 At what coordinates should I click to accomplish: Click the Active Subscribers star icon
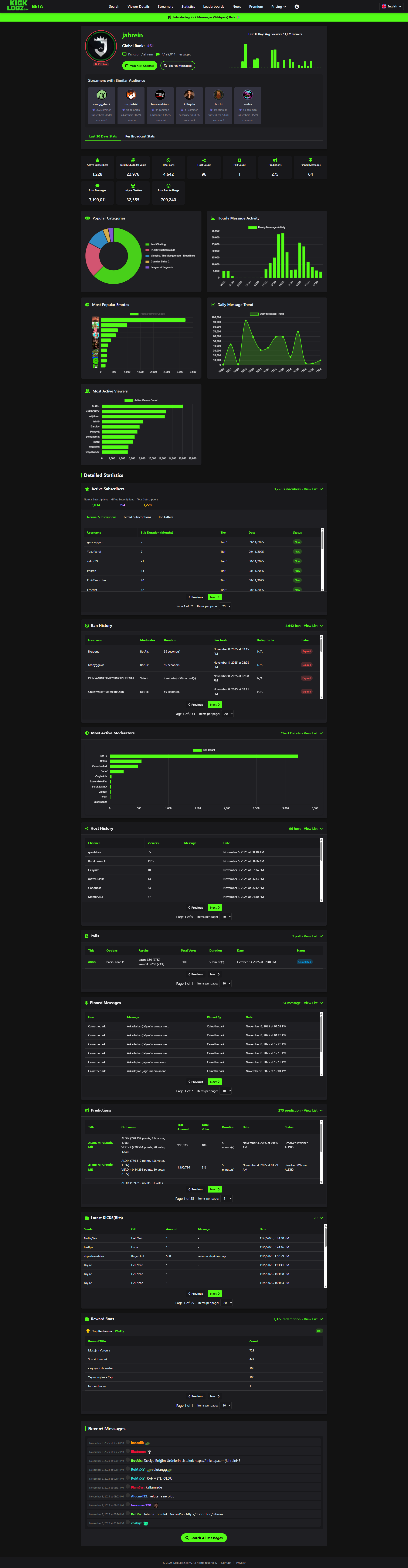point(98,160)
